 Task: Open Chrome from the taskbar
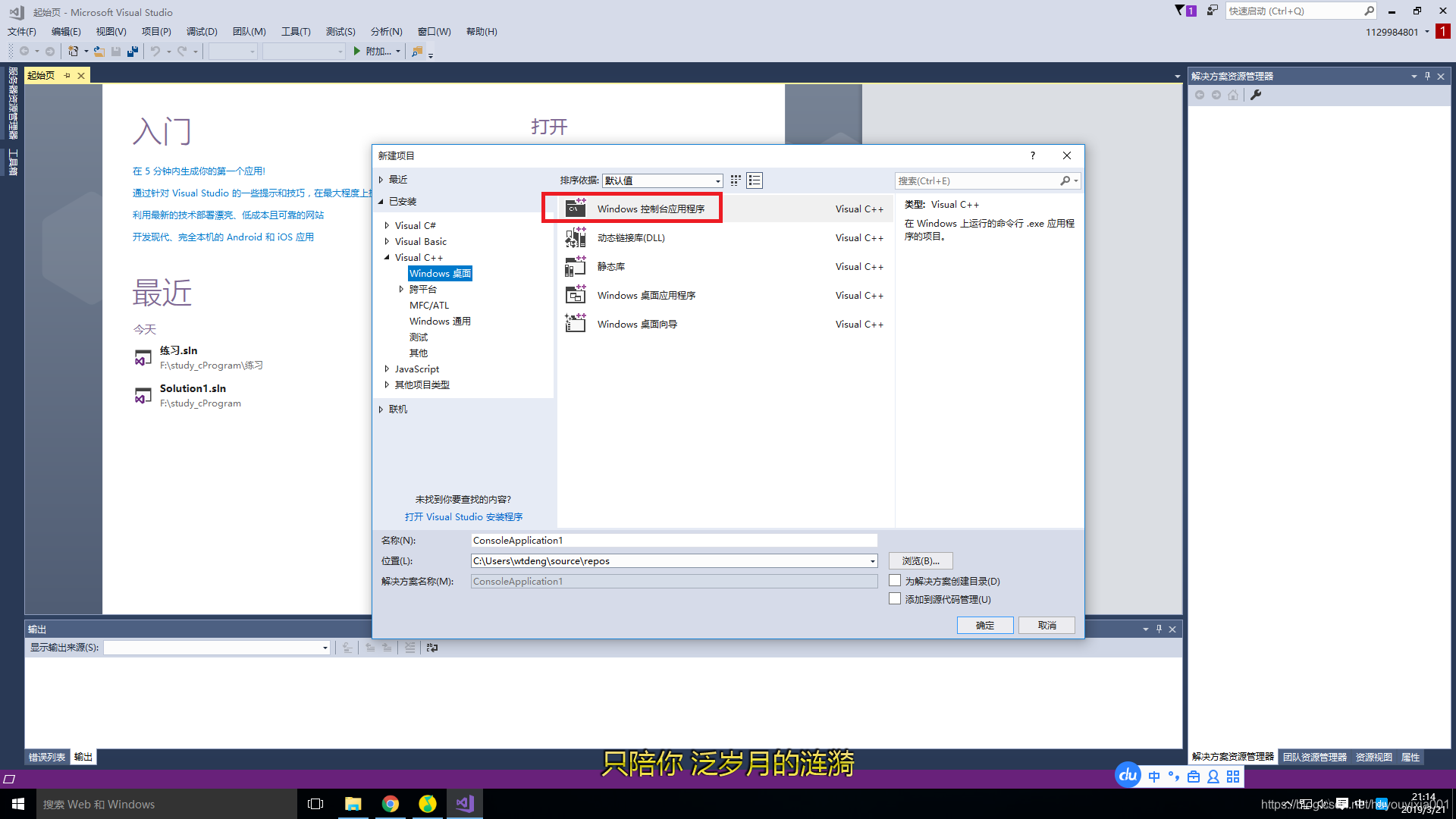click(391, 804)
